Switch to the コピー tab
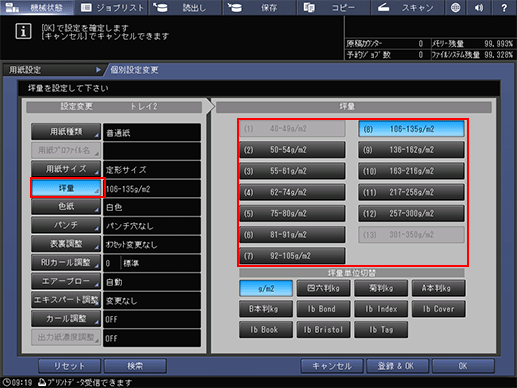Screen dimensions: 517x388 pos(334,7)
